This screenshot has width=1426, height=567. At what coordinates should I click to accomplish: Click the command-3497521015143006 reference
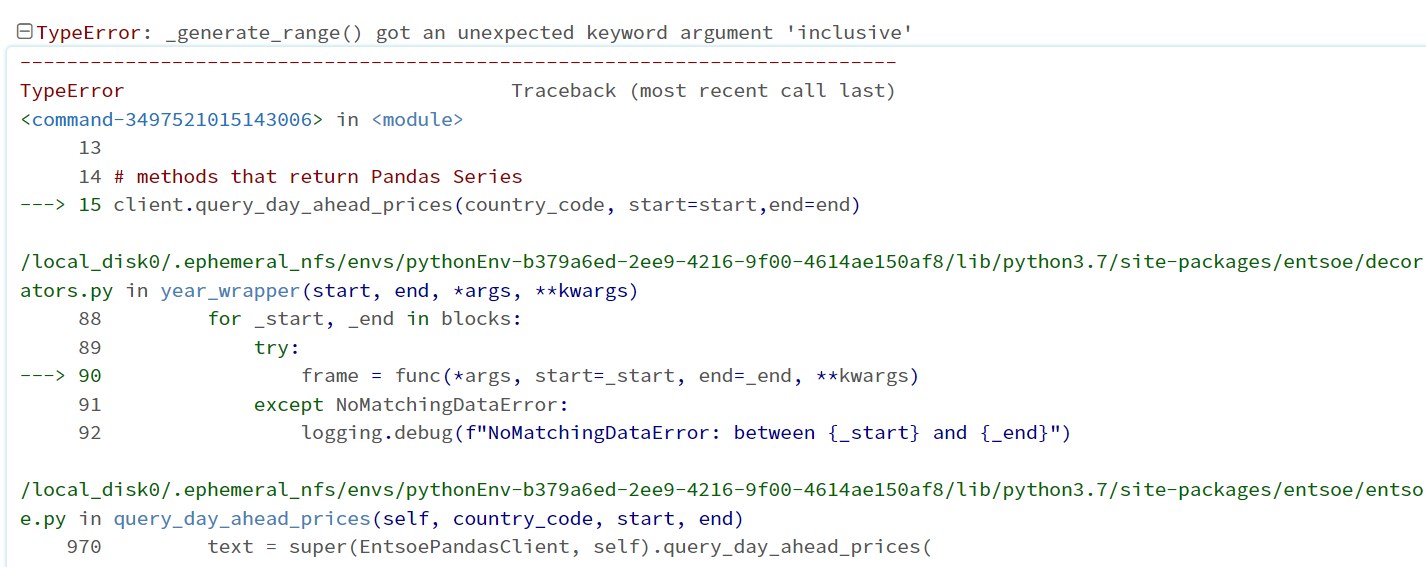[x=172, y=120]
